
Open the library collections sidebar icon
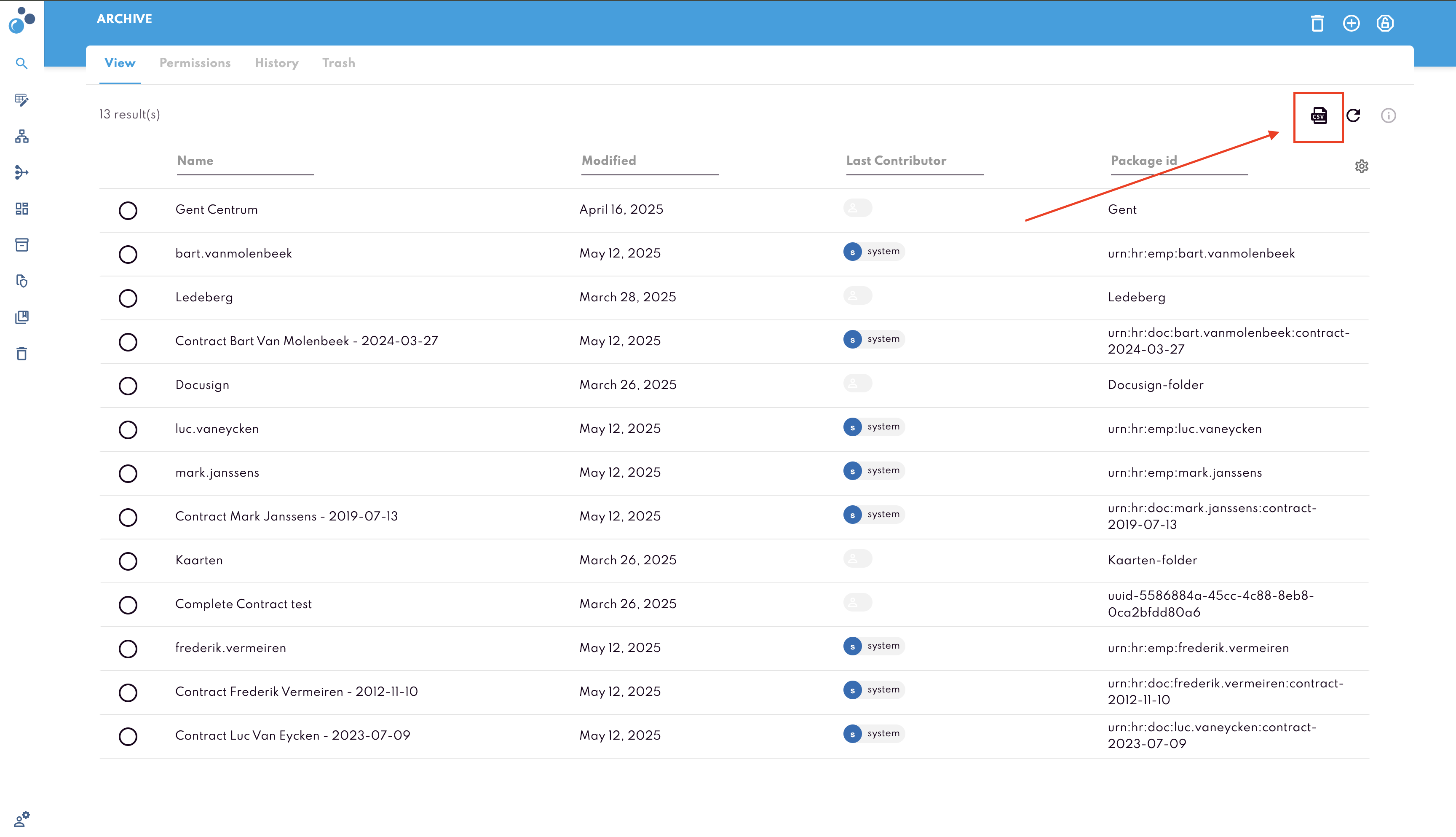coord(21,317)
